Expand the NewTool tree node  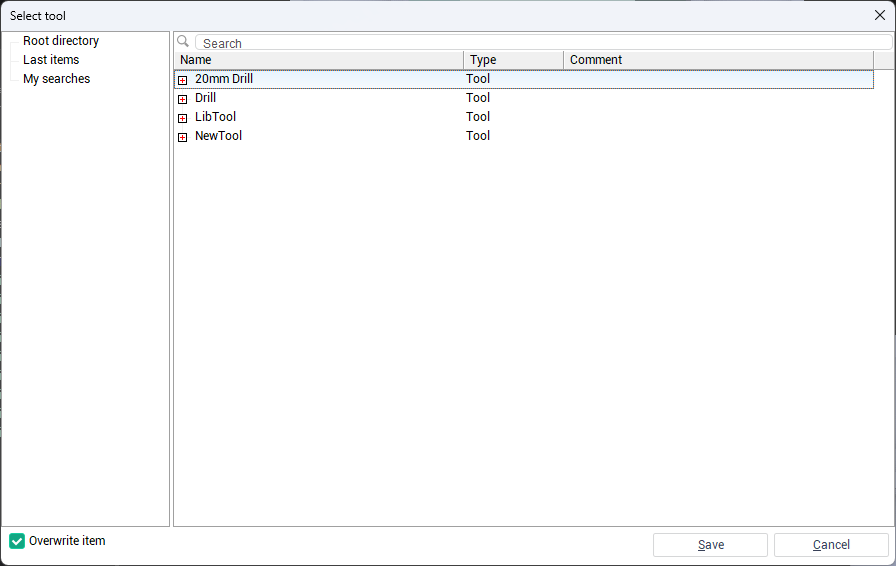[183, 137]
